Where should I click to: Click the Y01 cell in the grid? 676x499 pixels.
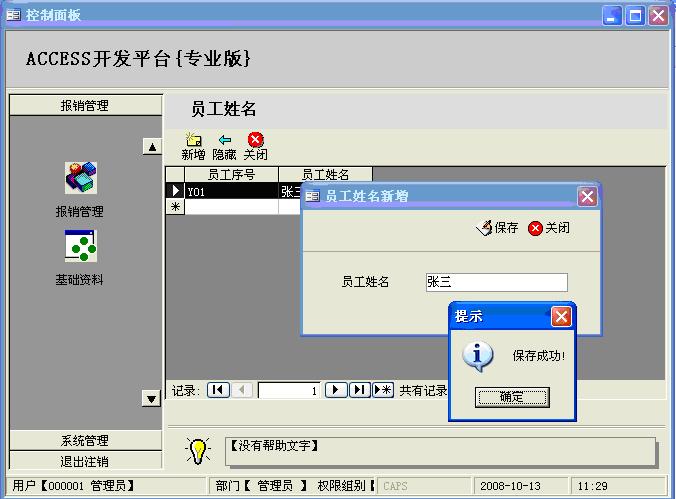click(x=232, y=191)
